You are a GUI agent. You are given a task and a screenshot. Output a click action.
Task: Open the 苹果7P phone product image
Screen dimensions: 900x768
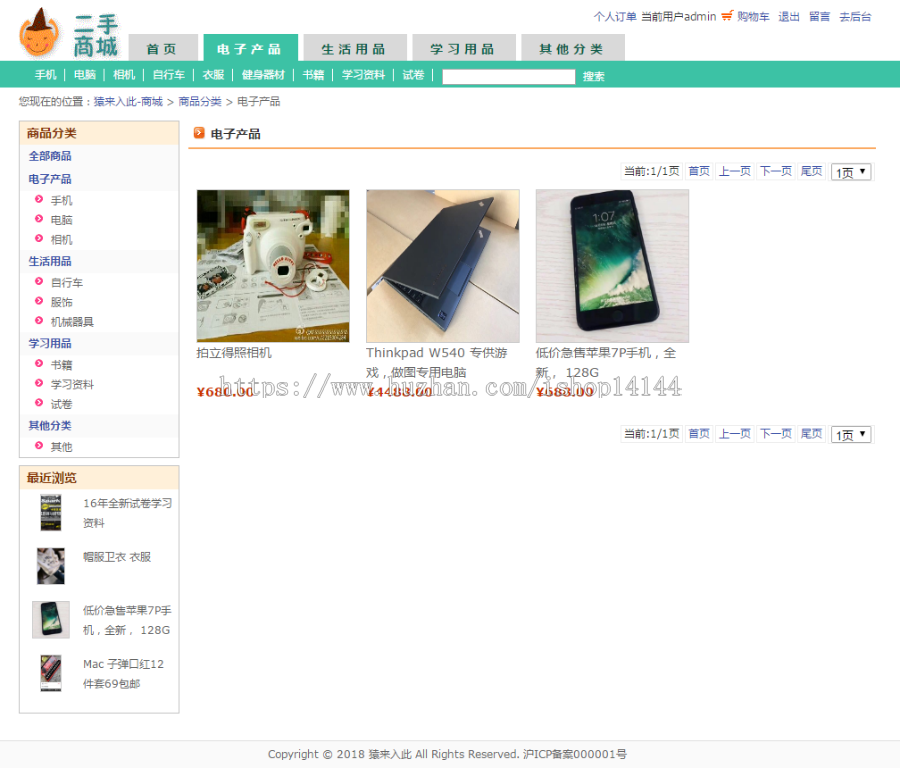click(x=612, y=266)
